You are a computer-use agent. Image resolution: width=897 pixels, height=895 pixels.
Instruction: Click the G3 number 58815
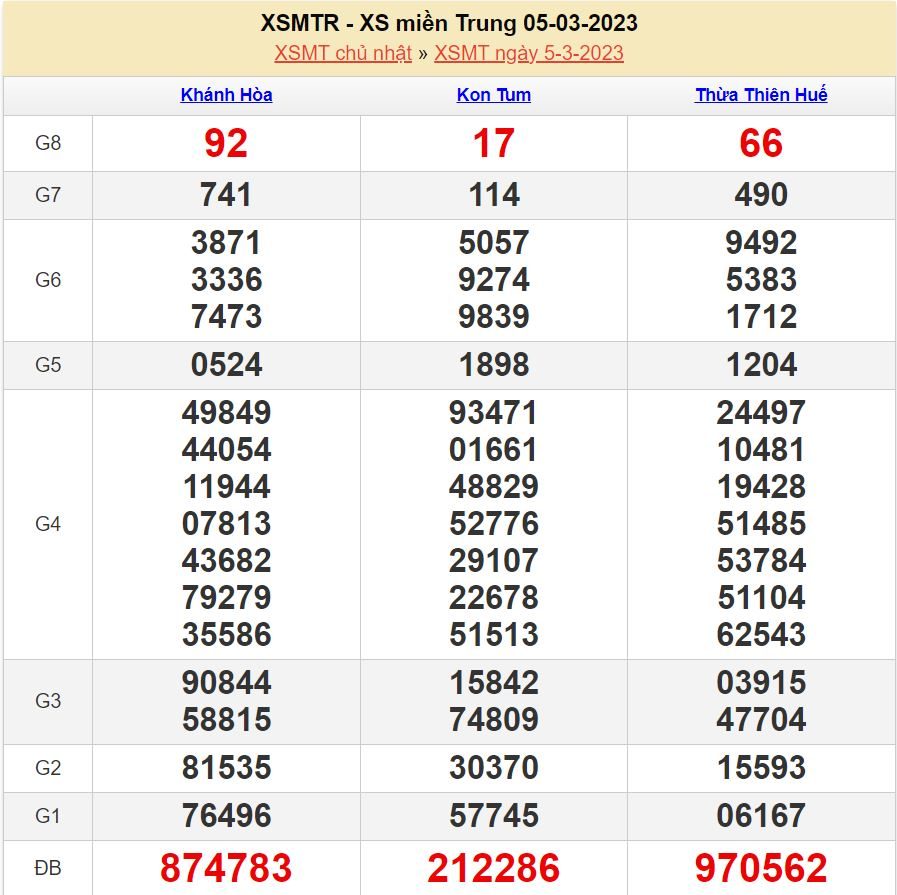pos(227,719)
